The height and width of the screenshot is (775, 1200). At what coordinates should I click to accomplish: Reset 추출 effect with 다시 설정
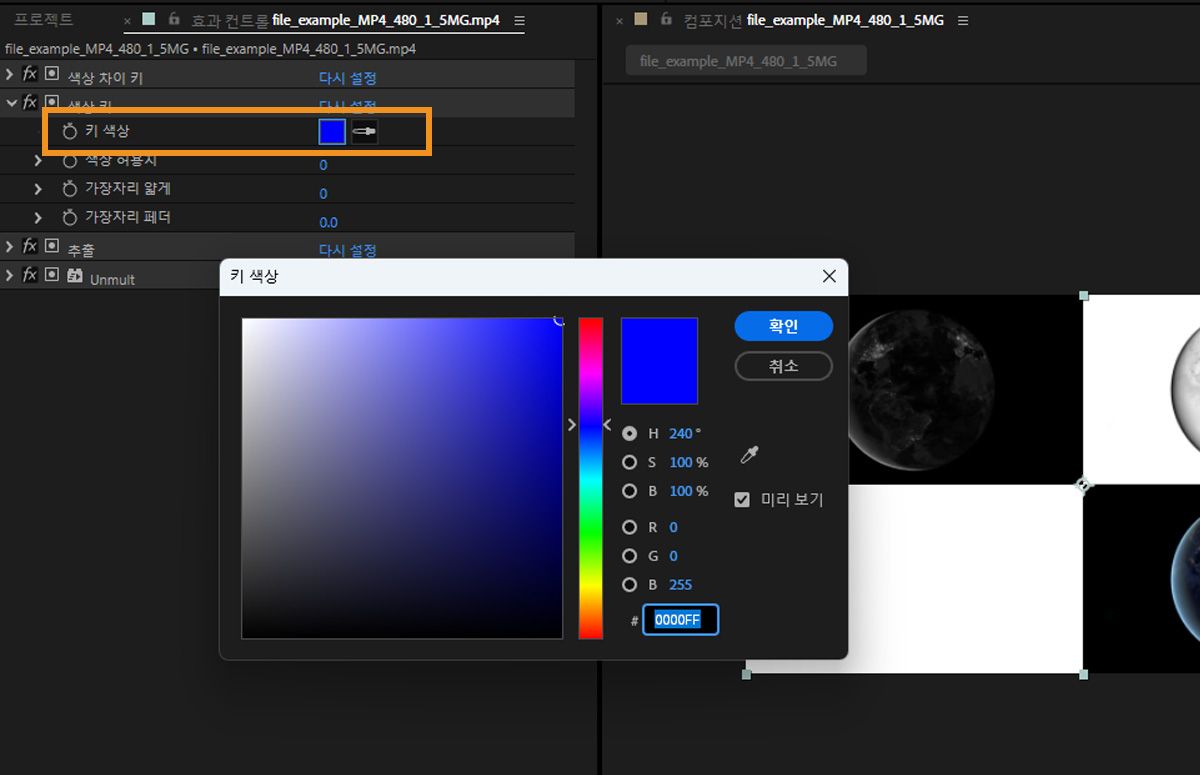(347, 250)
